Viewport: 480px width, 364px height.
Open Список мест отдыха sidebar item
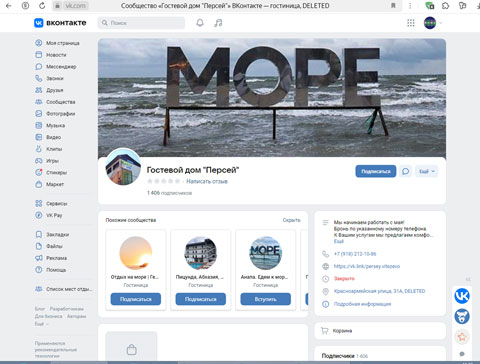point(63,289)
